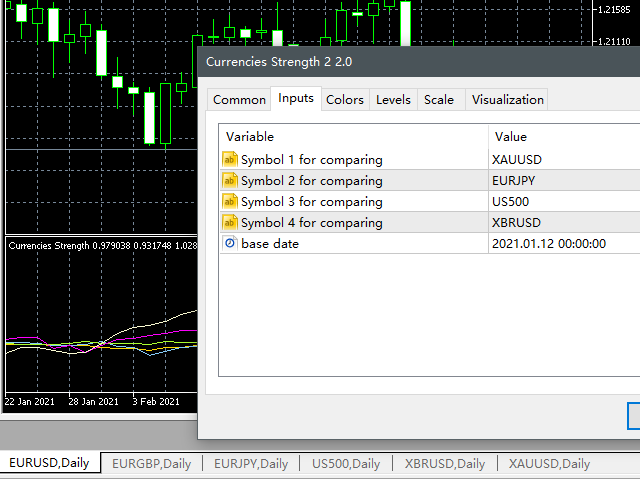This screenshot has height=480, width=640.
Task: Click the Symbol 1 string type icon
Action: tap(230, 159)
